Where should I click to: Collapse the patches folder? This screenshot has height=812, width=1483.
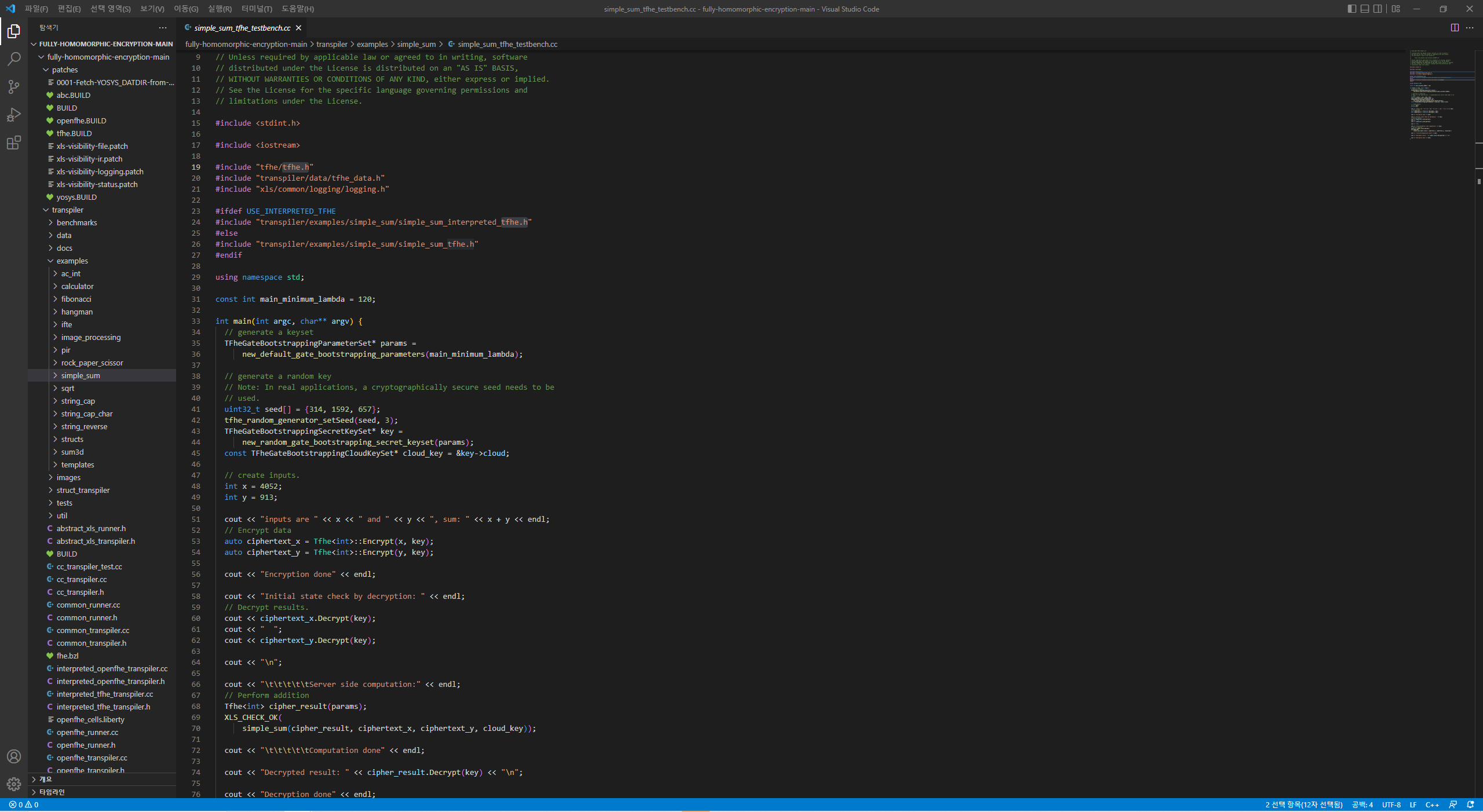pos(64,70)
